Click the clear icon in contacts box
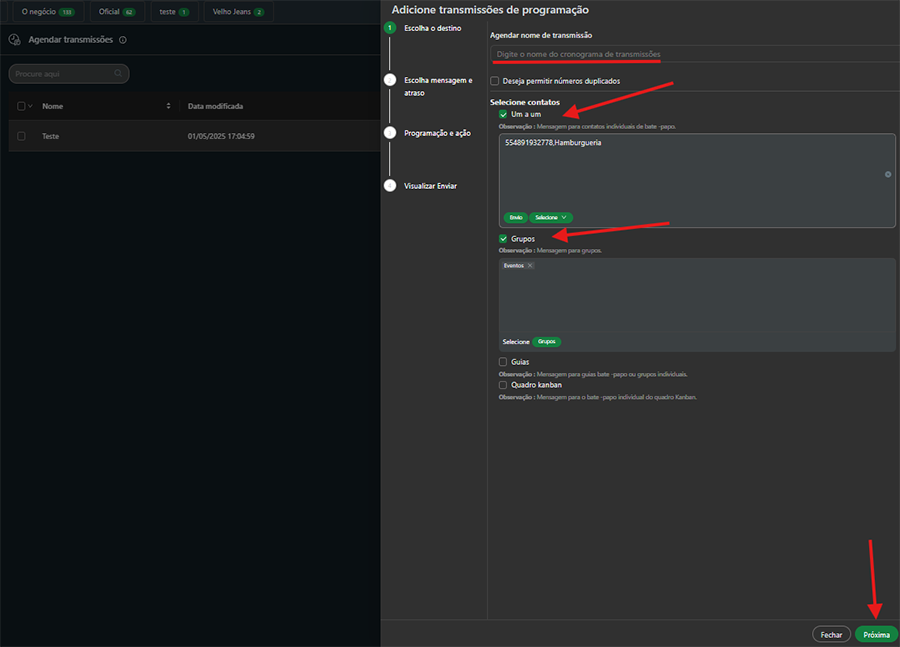 pos(888,174)
